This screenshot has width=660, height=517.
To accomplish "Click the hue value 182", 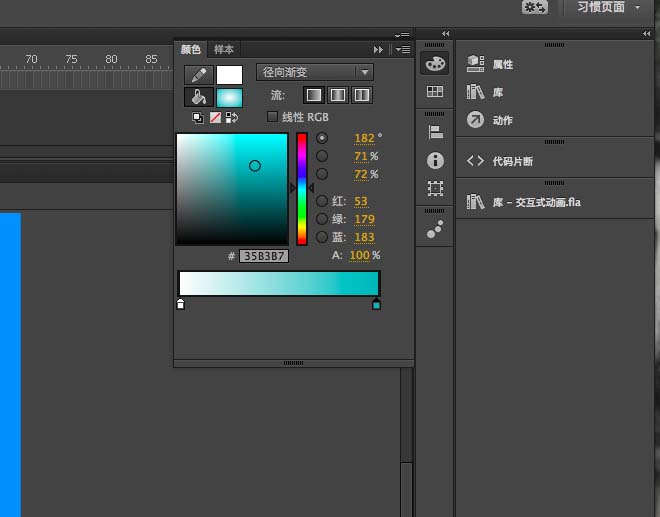I will tap(364, 138).
